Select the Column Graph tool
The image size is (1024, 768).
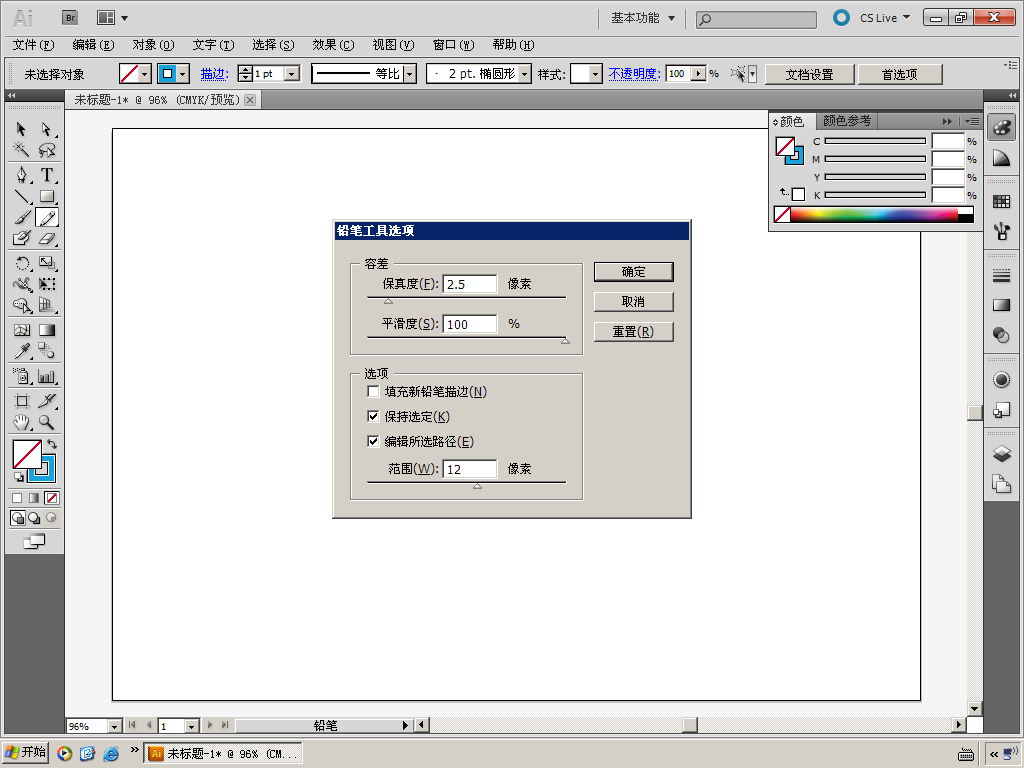[x=47, y=376]
